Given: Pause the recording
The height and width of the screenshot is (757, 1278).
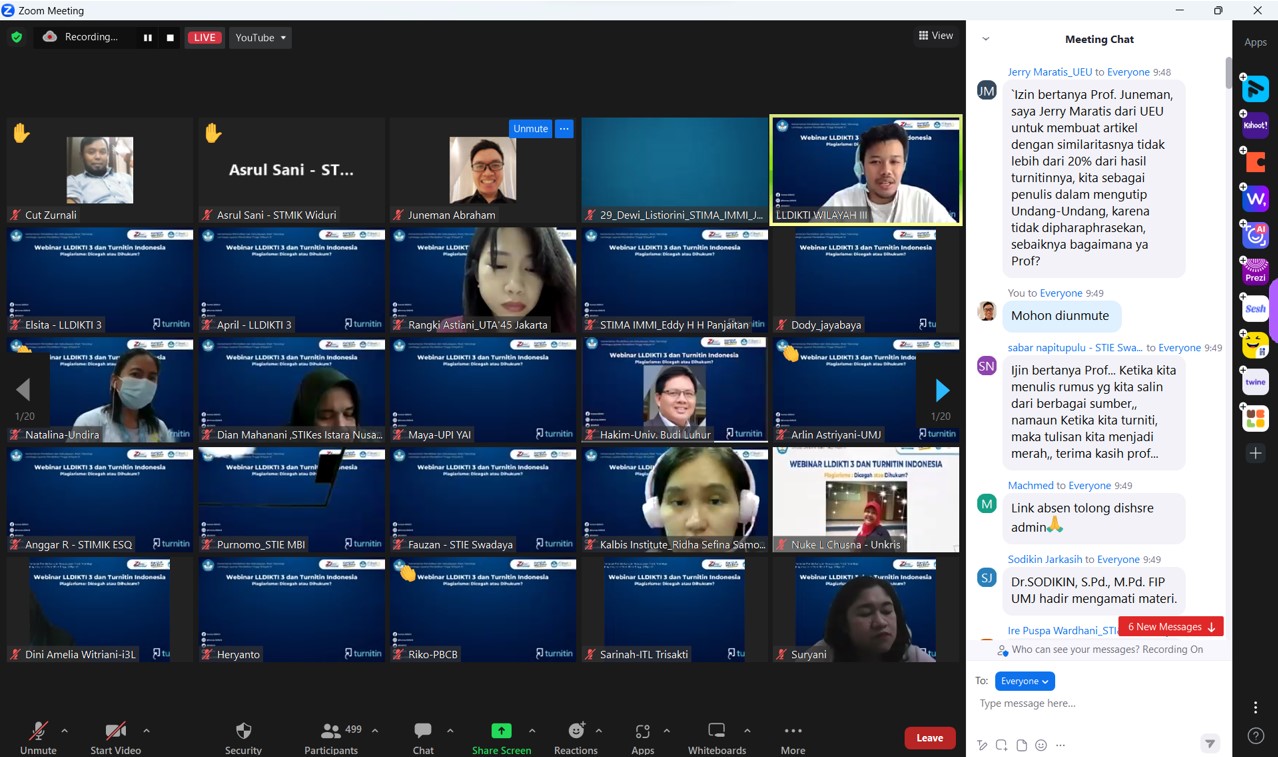Looking at the screenshot, I should (147, 38).
